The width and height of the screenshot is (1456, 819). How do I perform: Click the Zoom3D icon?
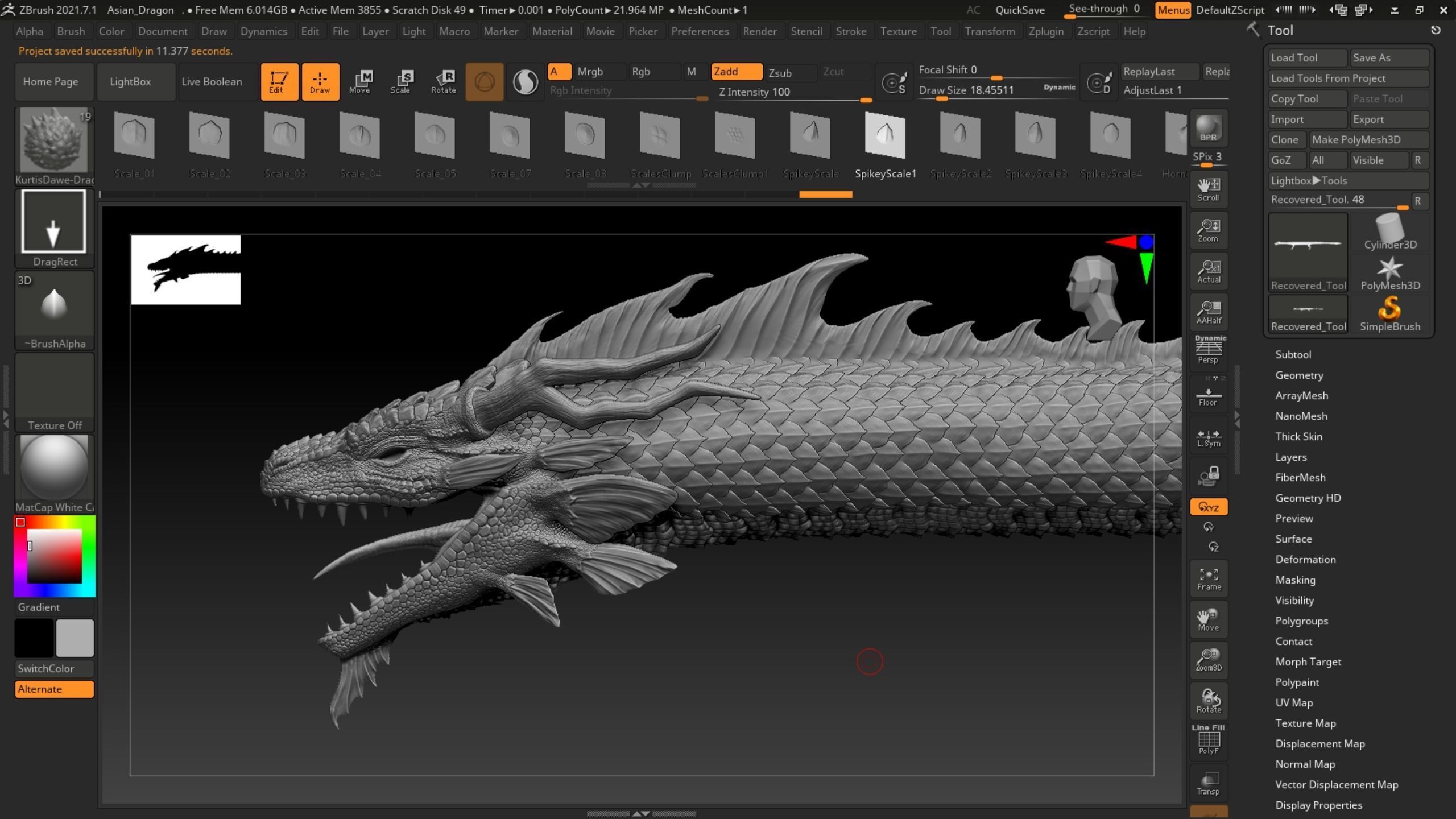[x=1209, y=660]
